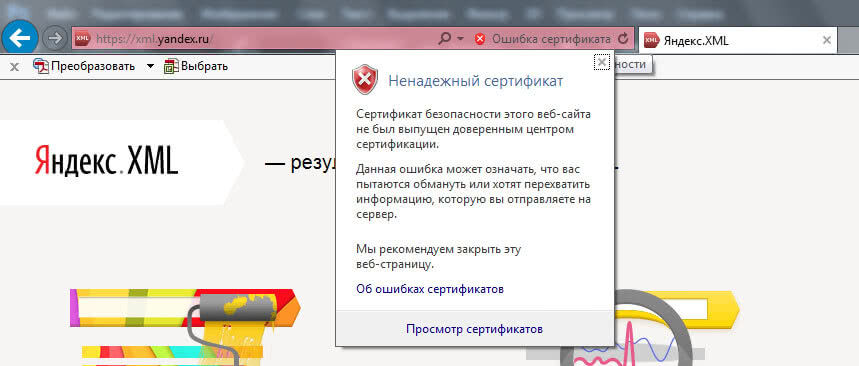Image resolution: width=859 pixels, height=366 pixels.
Task: Switch to the Яндекс.XML tab
Action: 737,40
